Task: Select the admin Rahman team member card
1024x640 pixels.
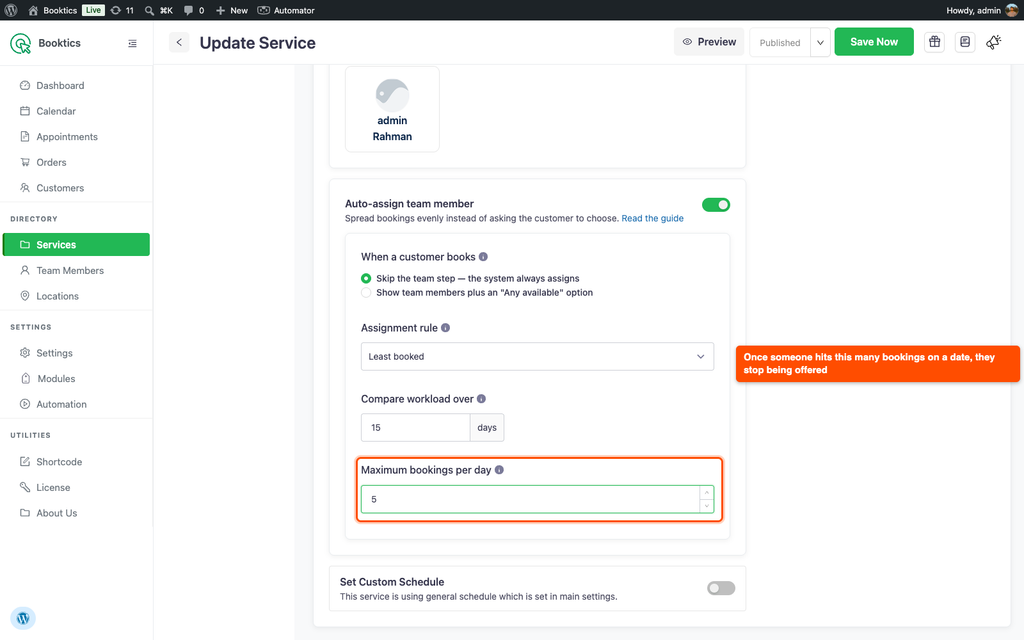Action: pos(392,109)
